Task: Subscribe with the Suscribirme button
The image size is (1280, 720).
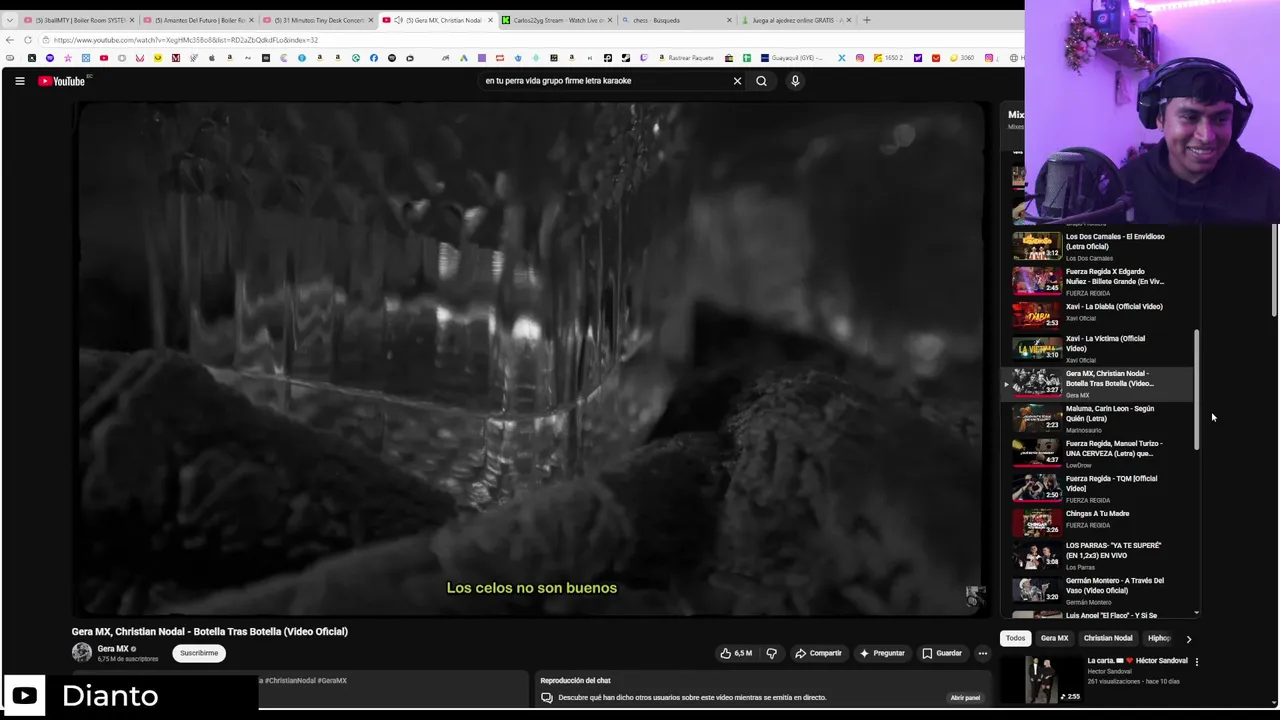Action: 199,653
